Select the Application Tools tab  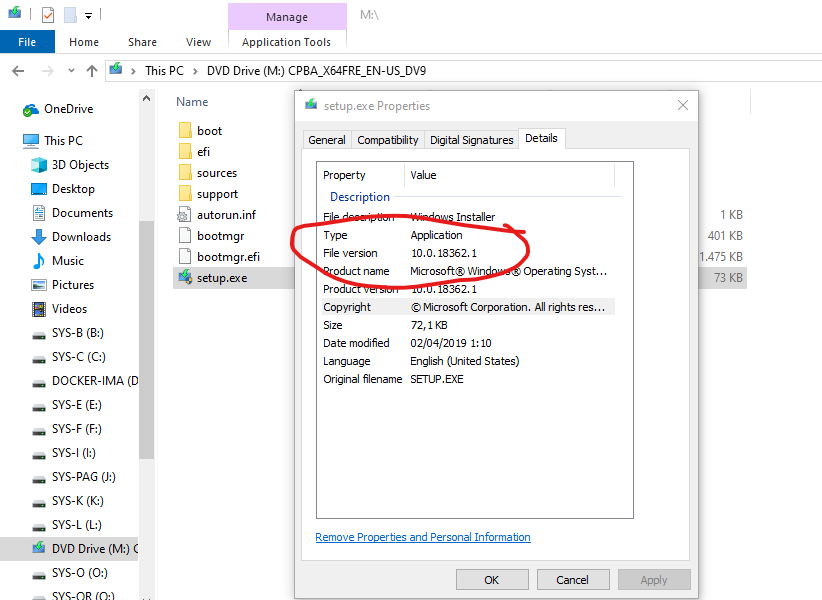286,42
